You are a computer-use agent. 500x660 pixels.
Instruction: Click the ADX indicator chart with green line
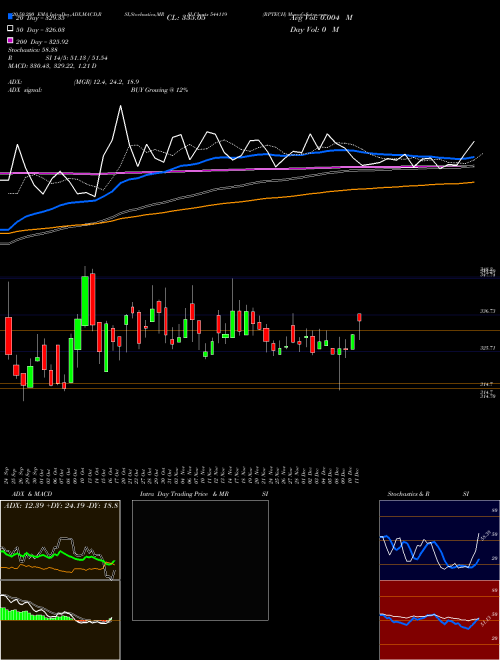pyautogui.click(x=60, y=540)
